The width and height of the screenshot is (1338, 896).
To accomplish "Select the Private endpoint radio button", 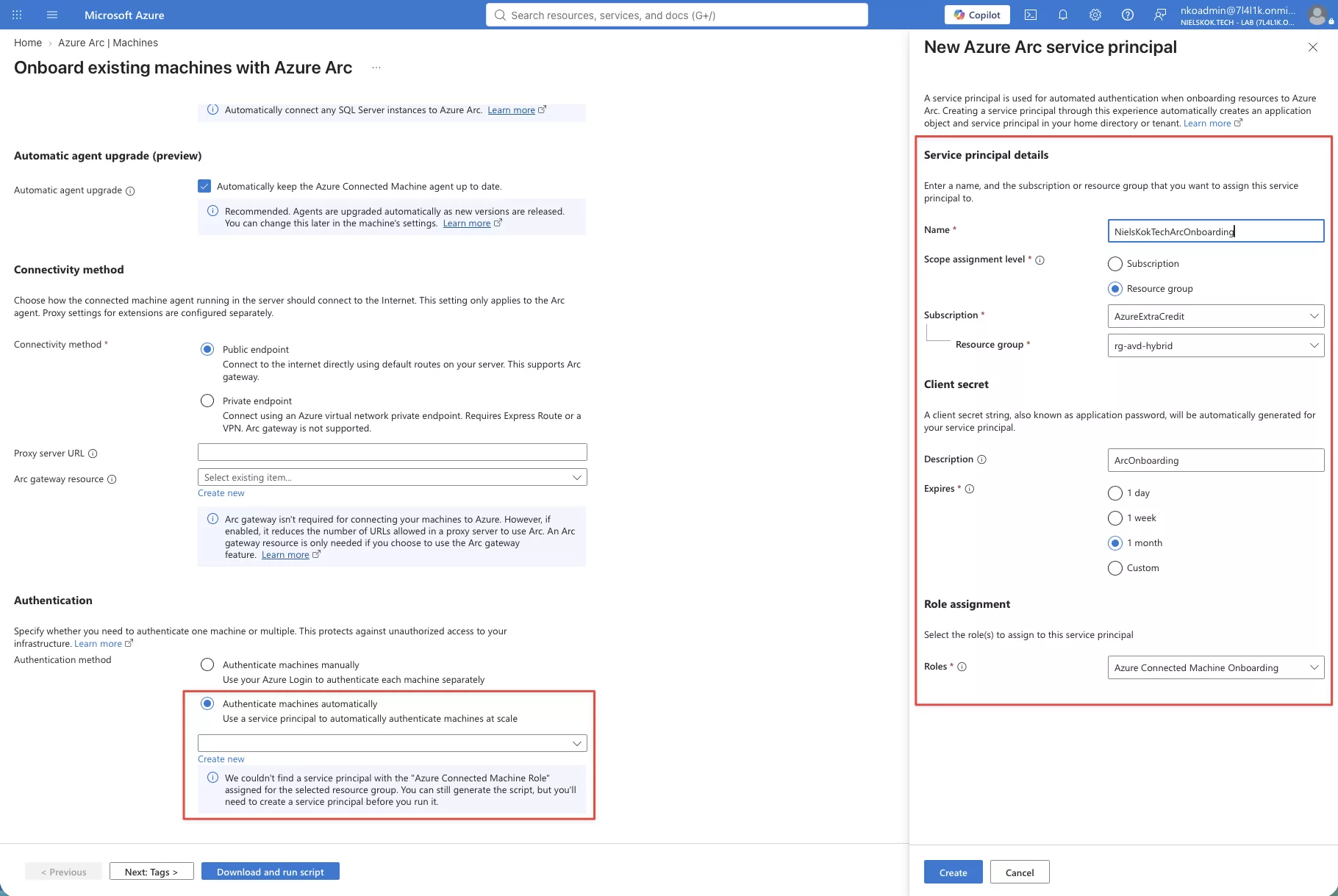I will 207,401.
